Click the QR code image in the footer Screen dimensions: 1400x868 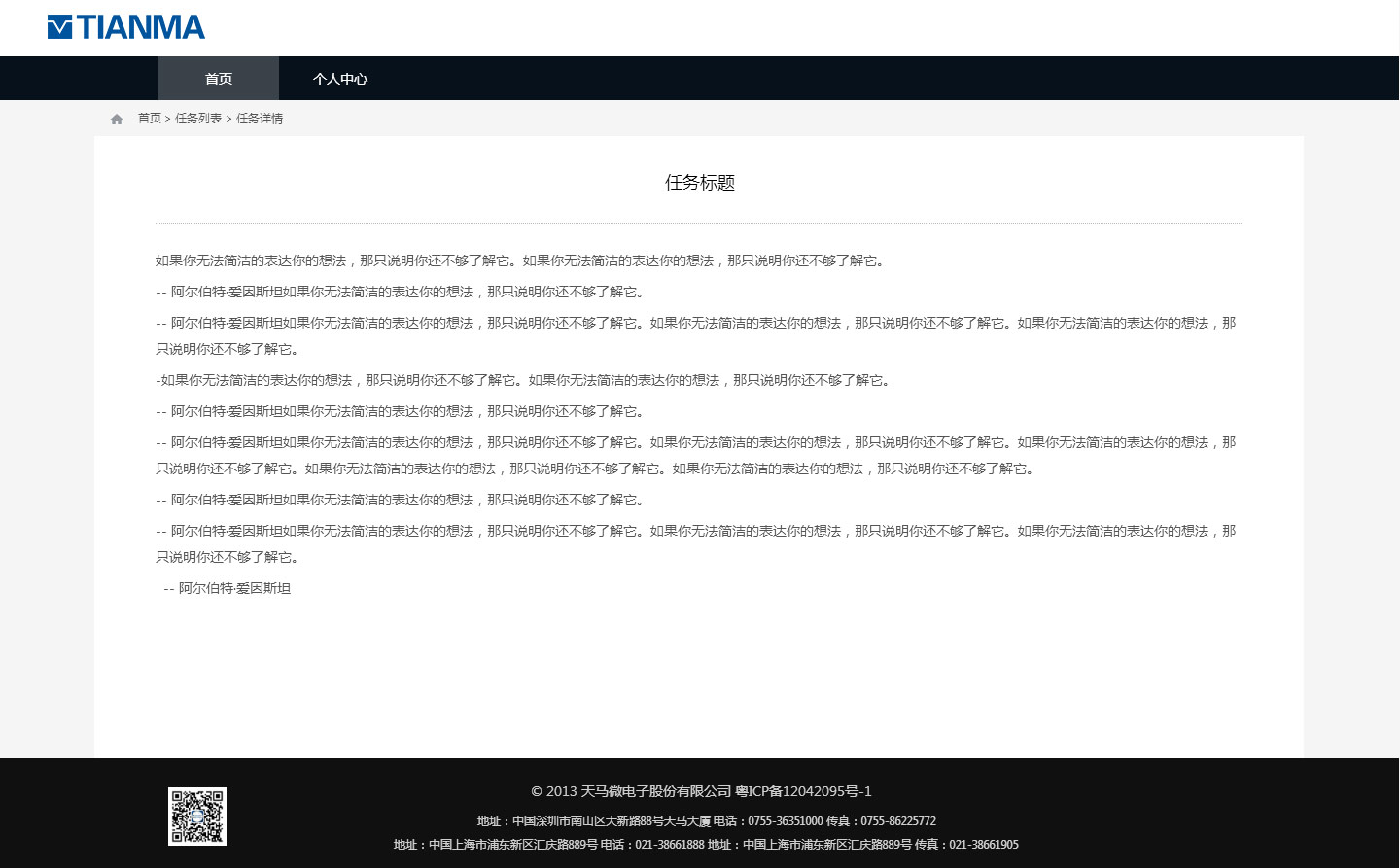click(x=196, y=817)
